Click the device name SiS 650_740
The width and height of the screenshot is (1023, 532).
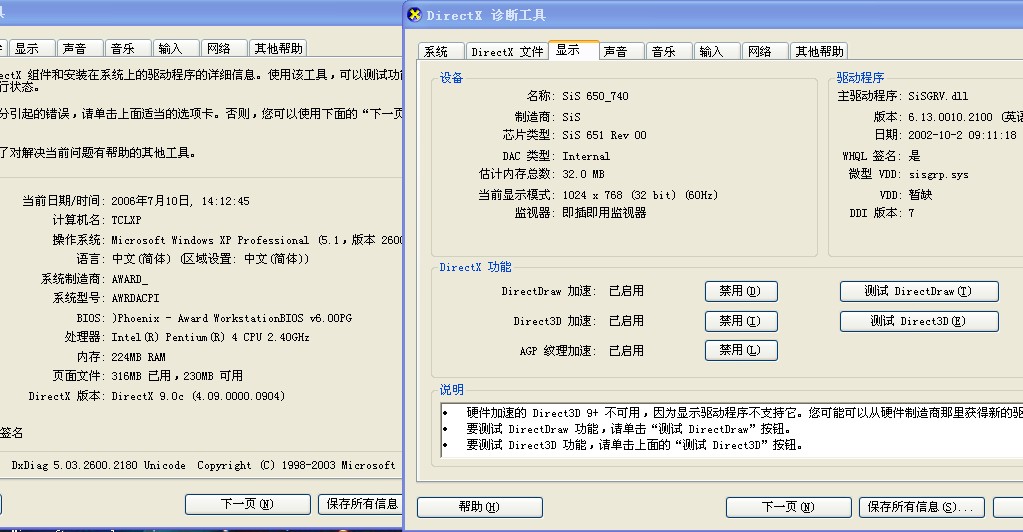tap(595, 96)
